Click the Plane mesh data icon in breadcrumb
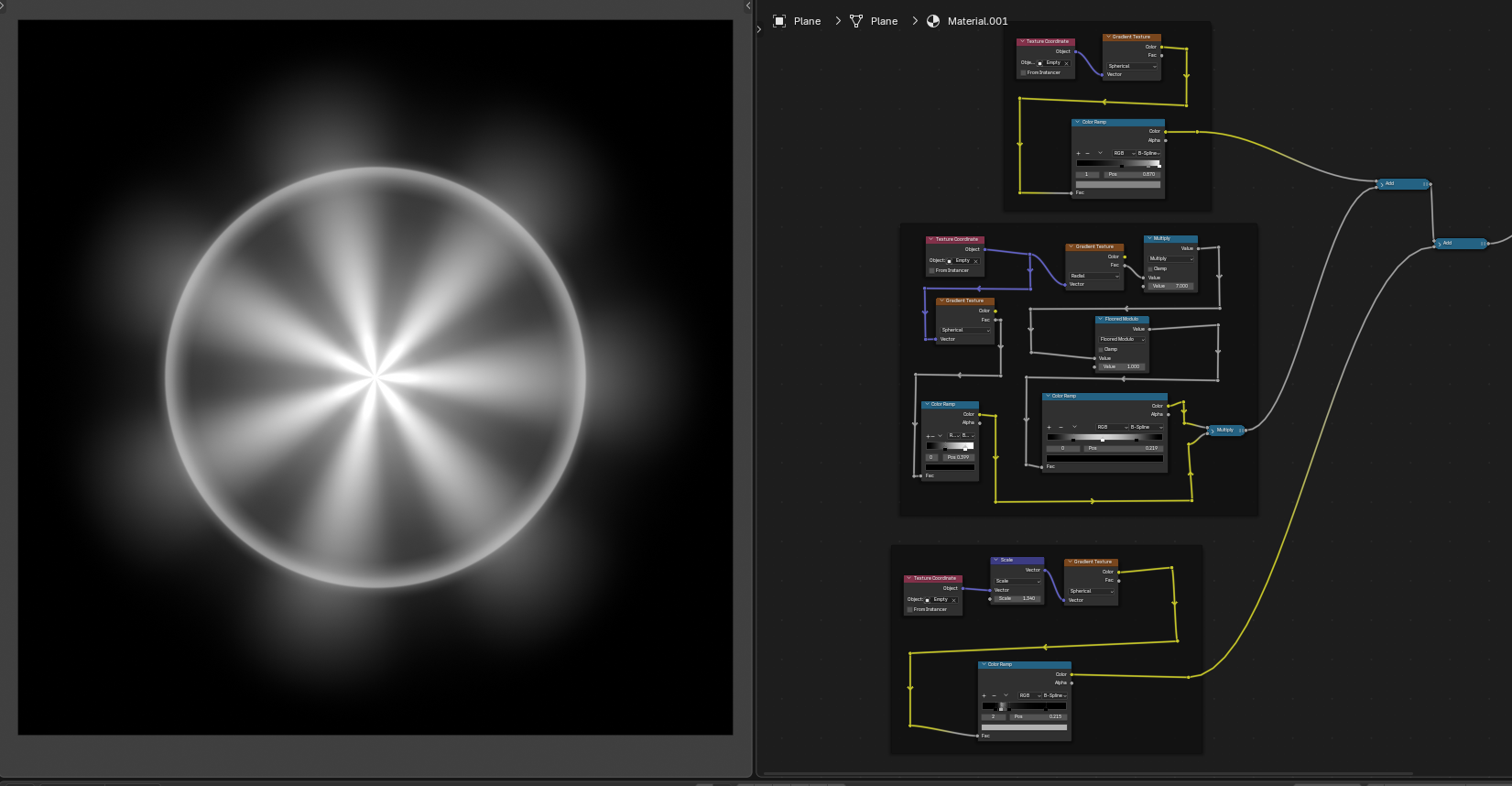Screen dimensions: 1512x786 pos(856,21)
